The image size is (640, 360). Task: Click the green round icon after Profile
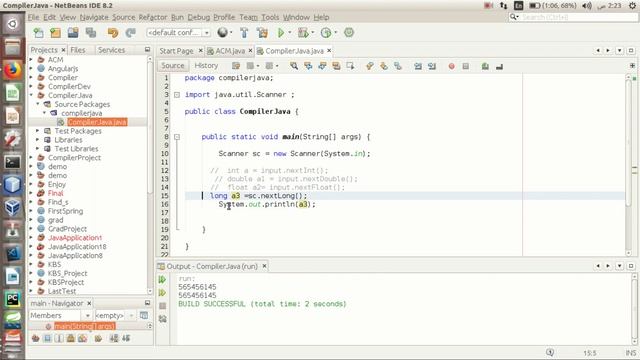pos(349,33)
